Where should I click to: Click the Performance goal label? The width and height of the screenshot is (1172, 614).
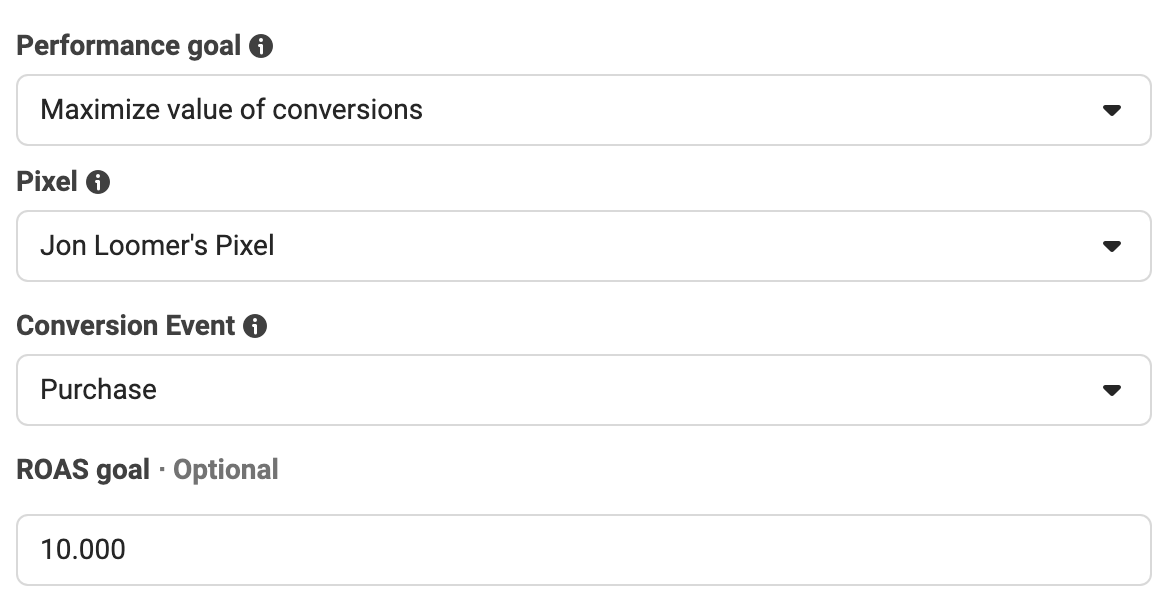tap(129, 46)
